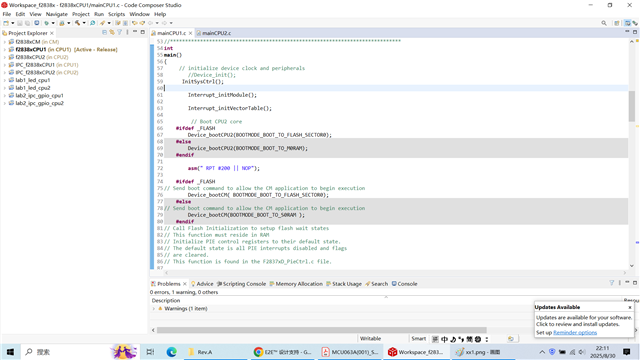
Task: Click the Forward navigation arrow icon
Action: 164,23
